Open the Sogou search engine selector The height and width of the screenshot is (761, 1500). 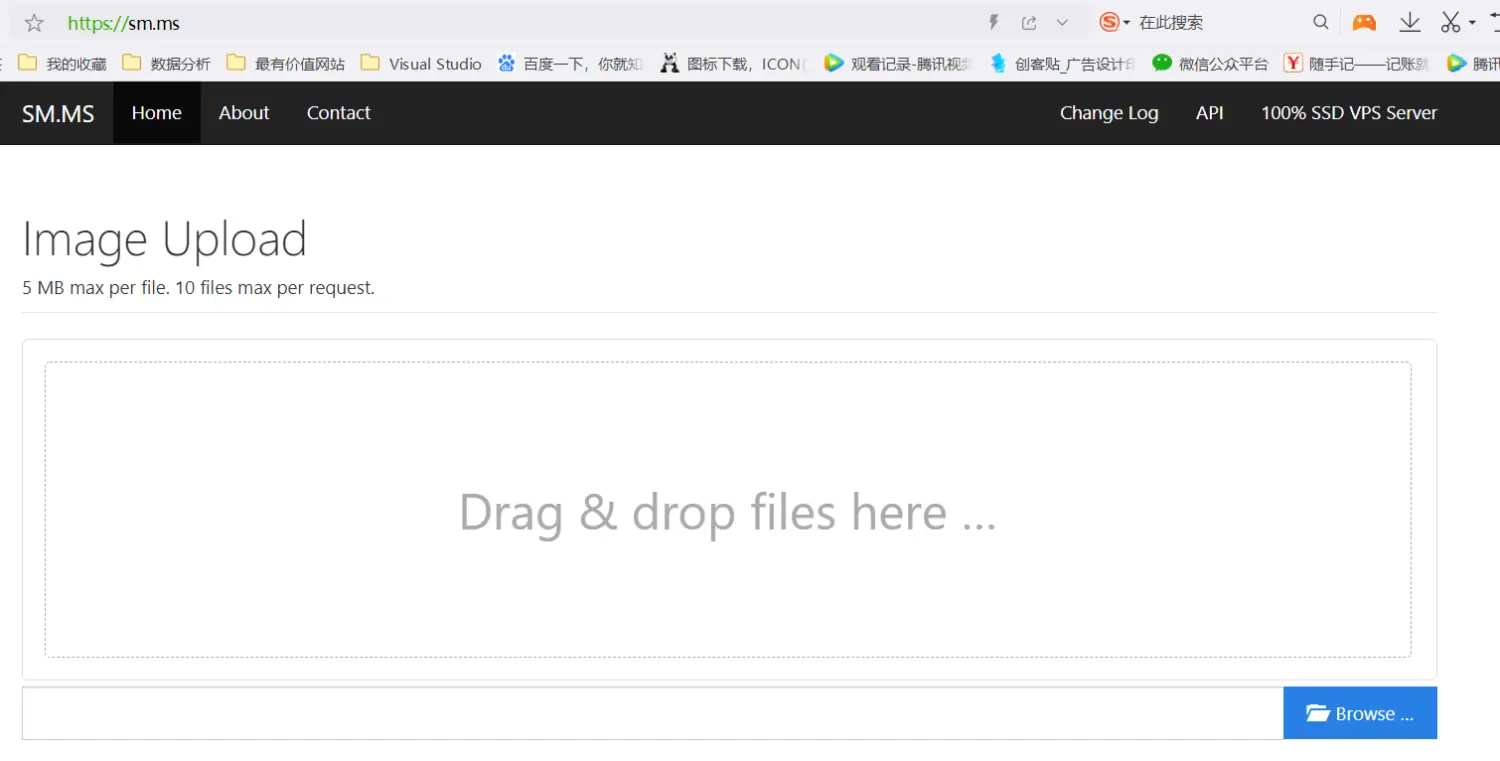point(1114,22)
